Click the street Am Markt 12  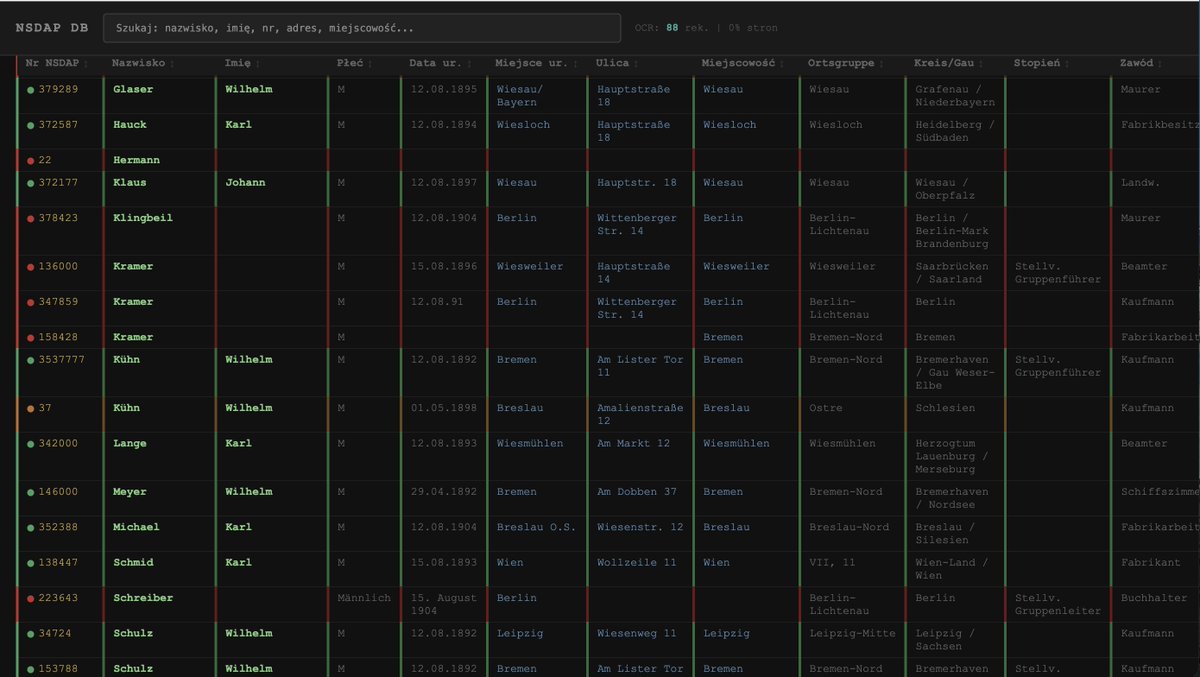tap(634, 444)
